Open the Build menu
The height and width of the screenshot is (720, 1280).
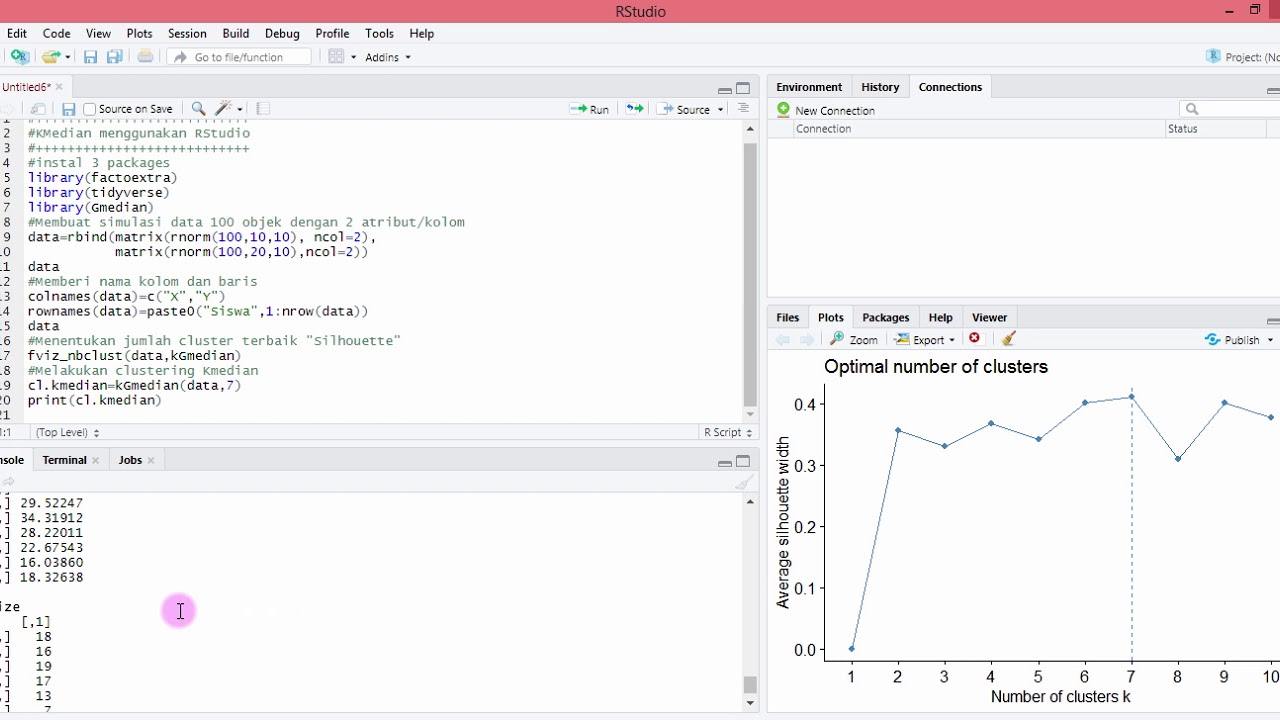point(236,33)
